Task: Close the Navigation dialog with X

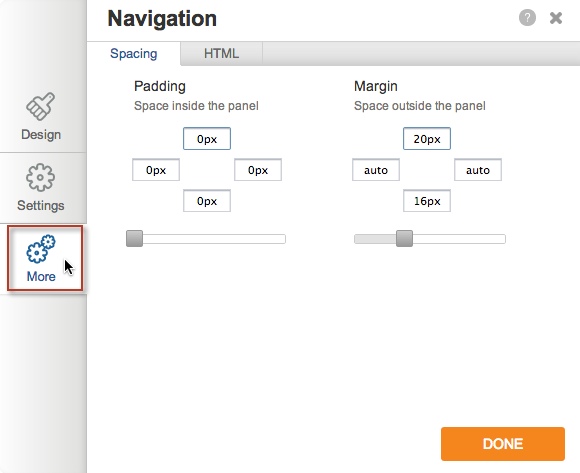Action: pyautogui.click(x=556, y=18)
